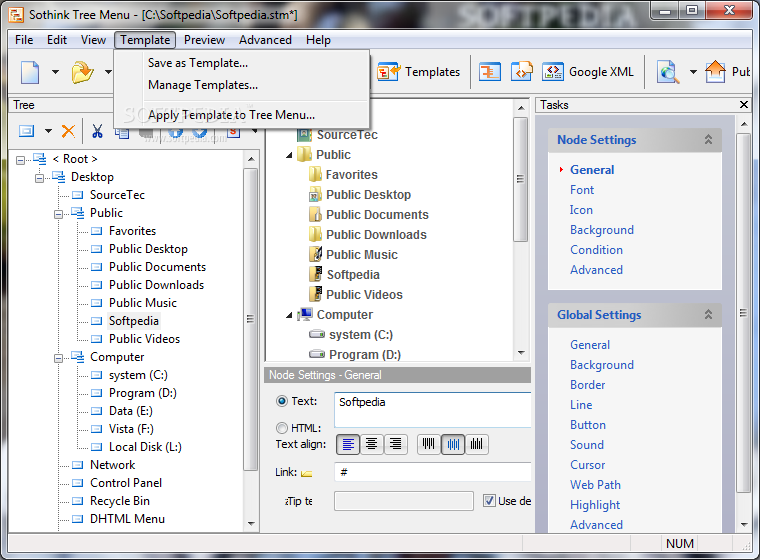This screenshot has width=760, height=560.
Task: Select Control Panel in Tree panel
Action: tap(126, 483)
